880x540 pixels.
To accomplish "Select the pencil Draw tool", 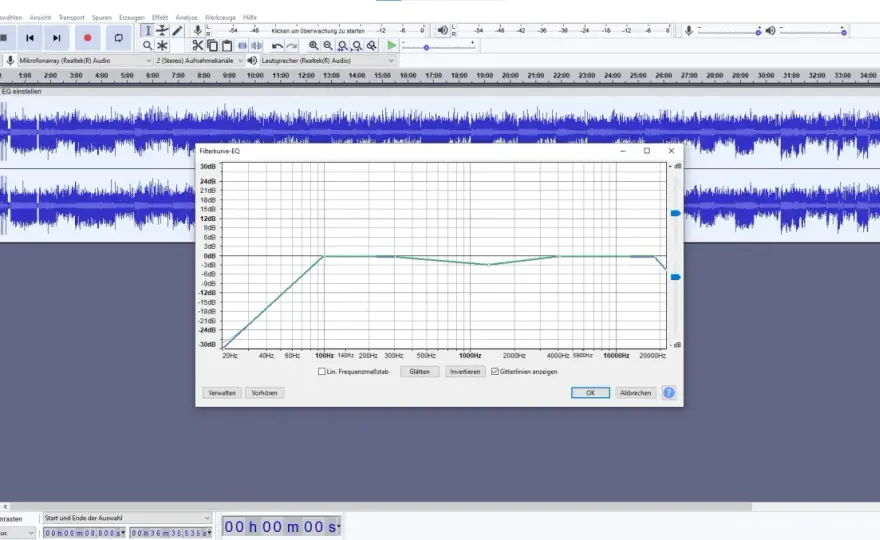I will coord(177,31).
